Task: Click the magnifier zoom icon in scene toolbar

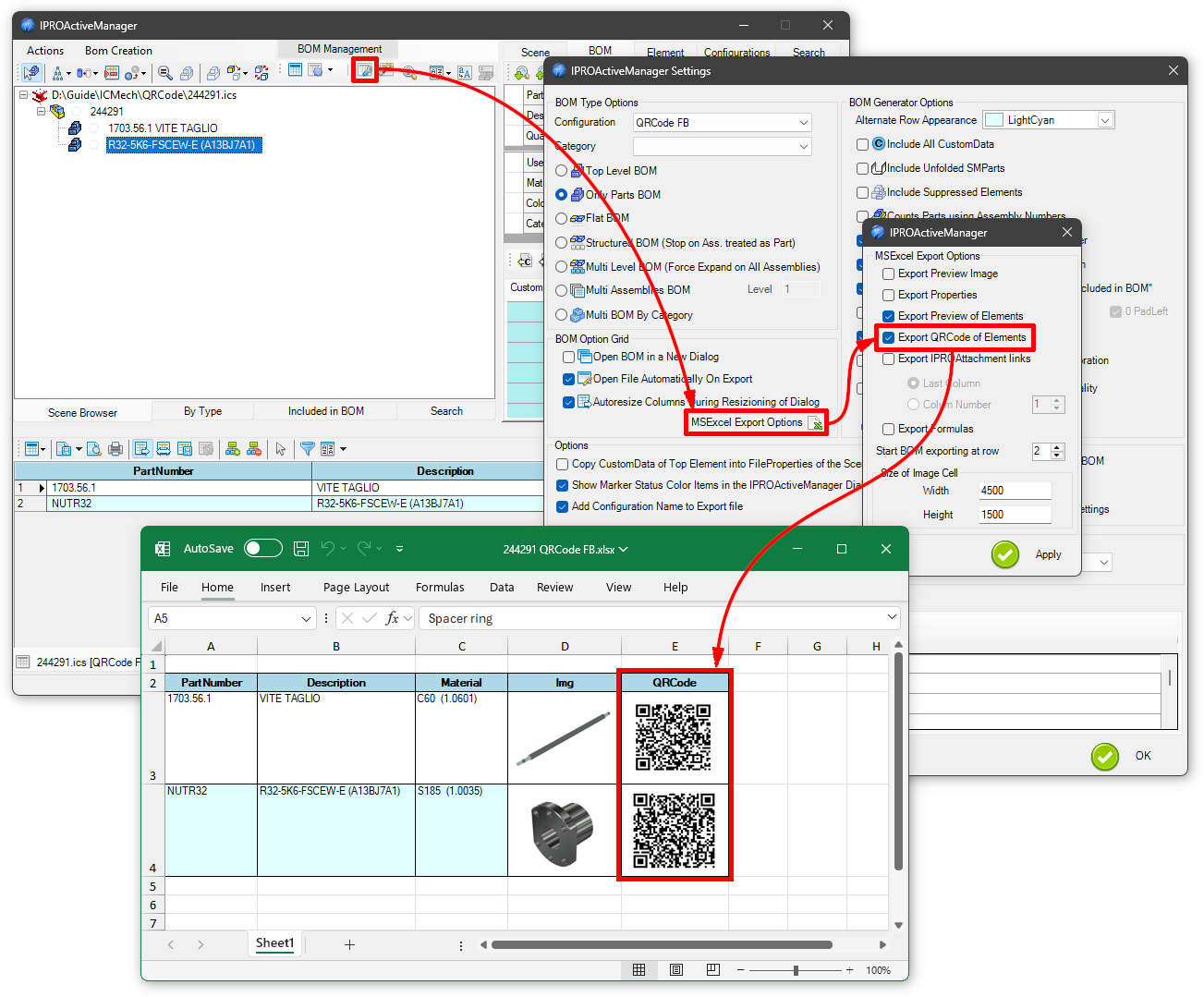Action: (x=165, y=73)
